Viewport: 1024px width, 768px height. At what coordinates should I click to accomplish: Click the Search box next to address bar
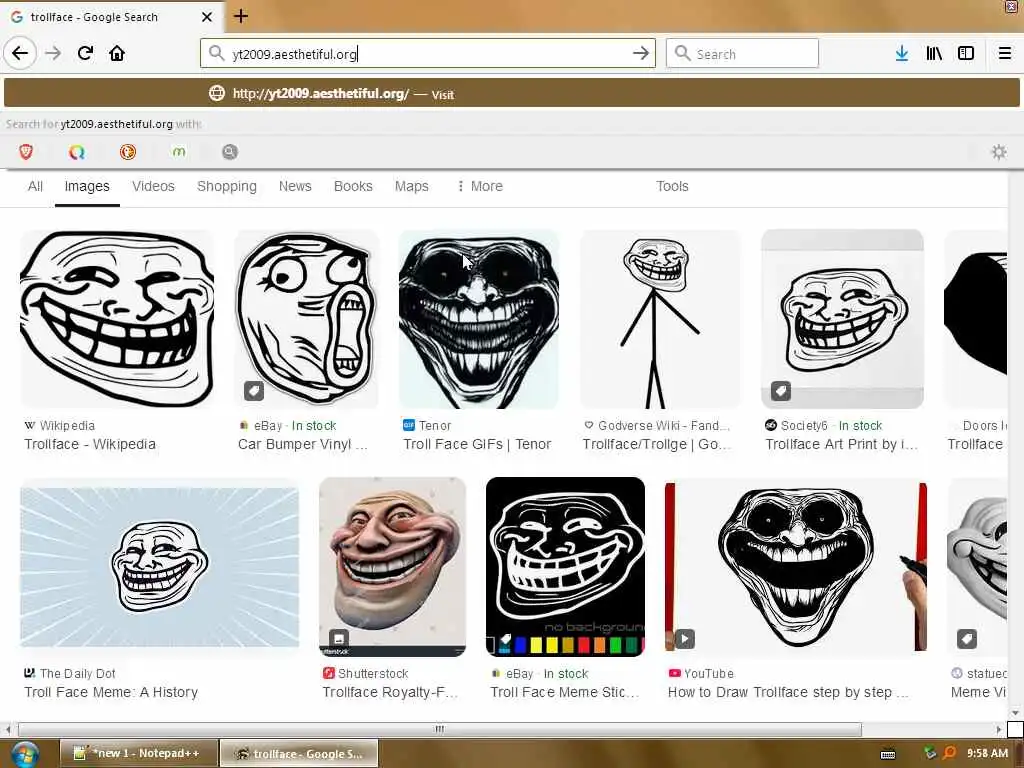pyautogui.click(x=743, y=54)
